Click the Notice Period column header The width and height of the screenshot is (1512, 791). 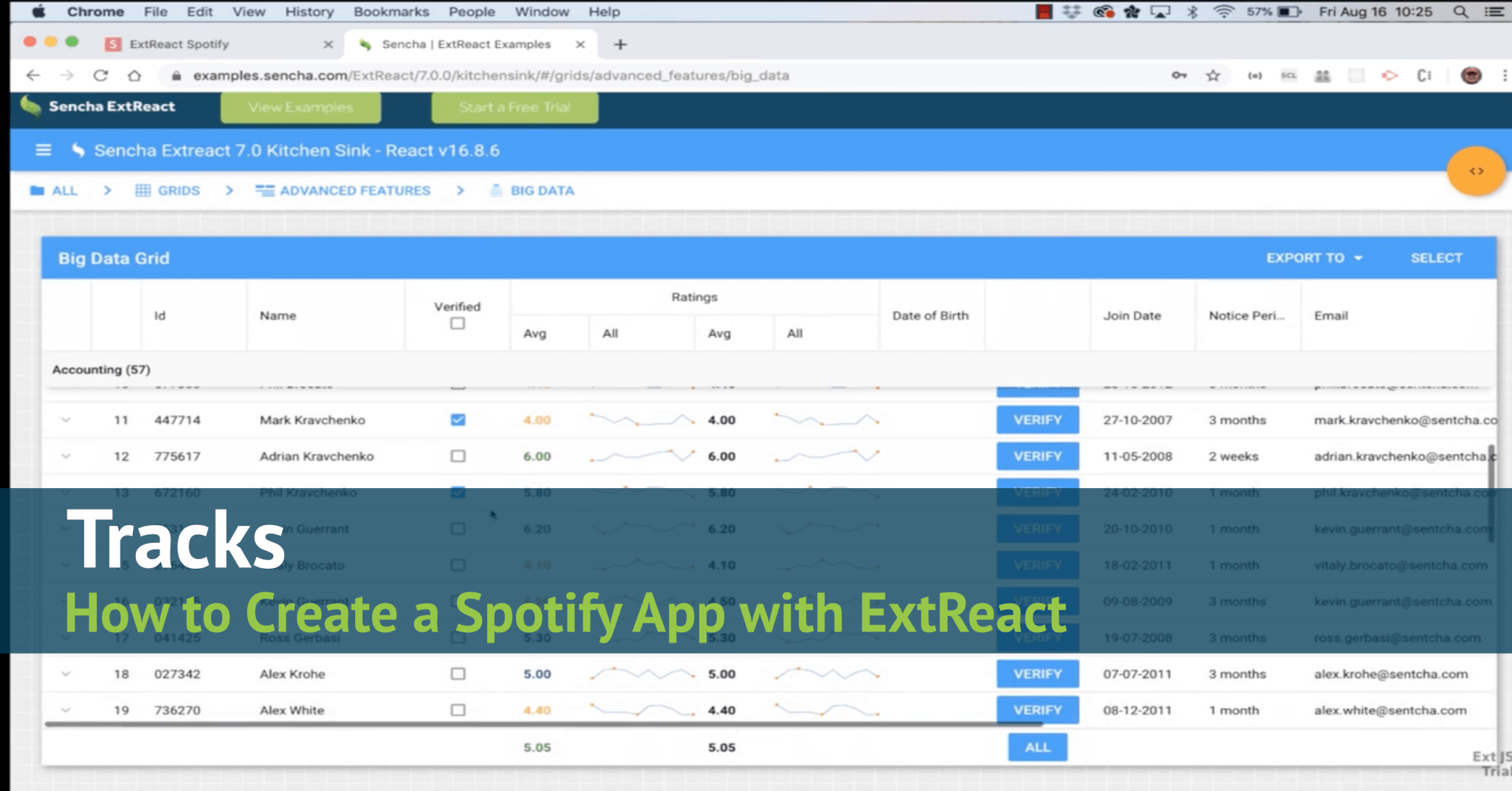[x=1246, y=315]
